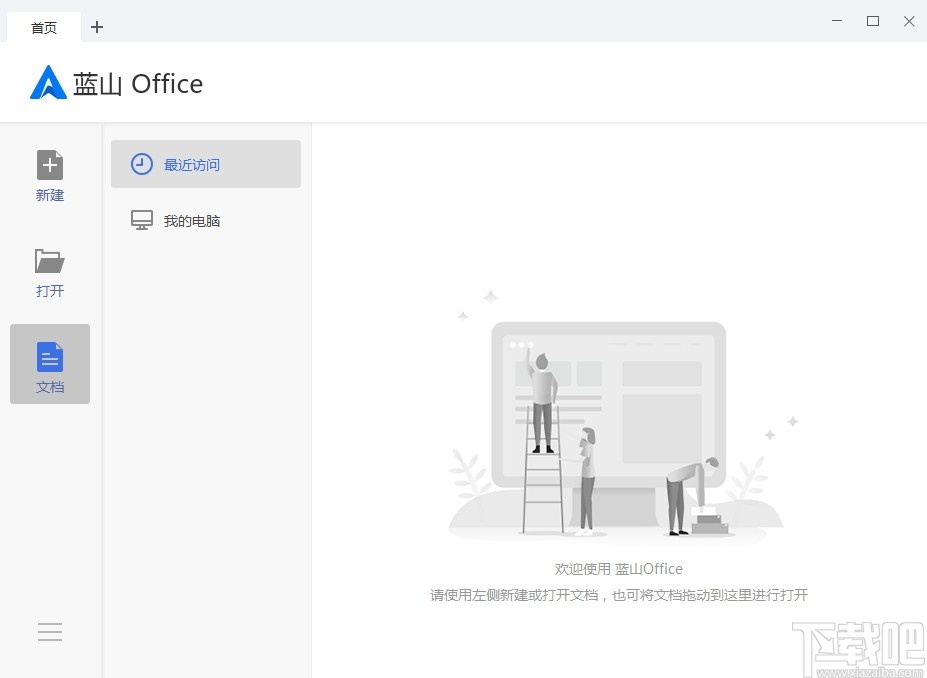Select 我的电脑 in the left panel
Screen dimensions: 927x678
click(190, 219)
